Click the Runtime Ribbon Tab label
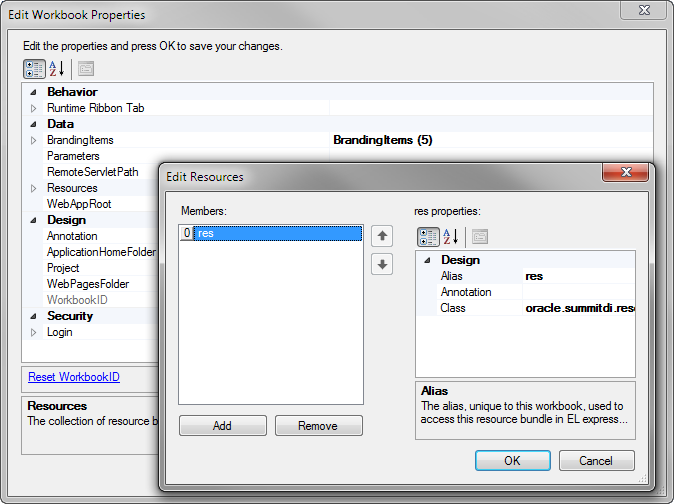The image size is (674, 504). 95,108
